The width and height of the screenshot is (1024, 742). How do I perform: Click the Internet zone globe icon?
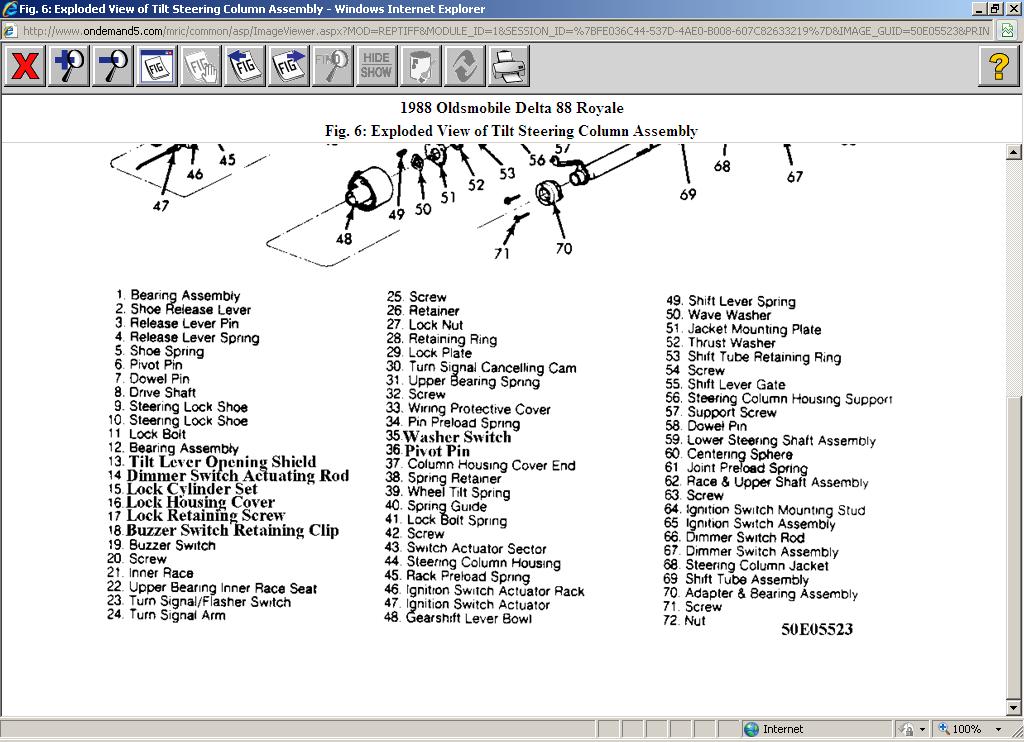click(x=752, y=729)
